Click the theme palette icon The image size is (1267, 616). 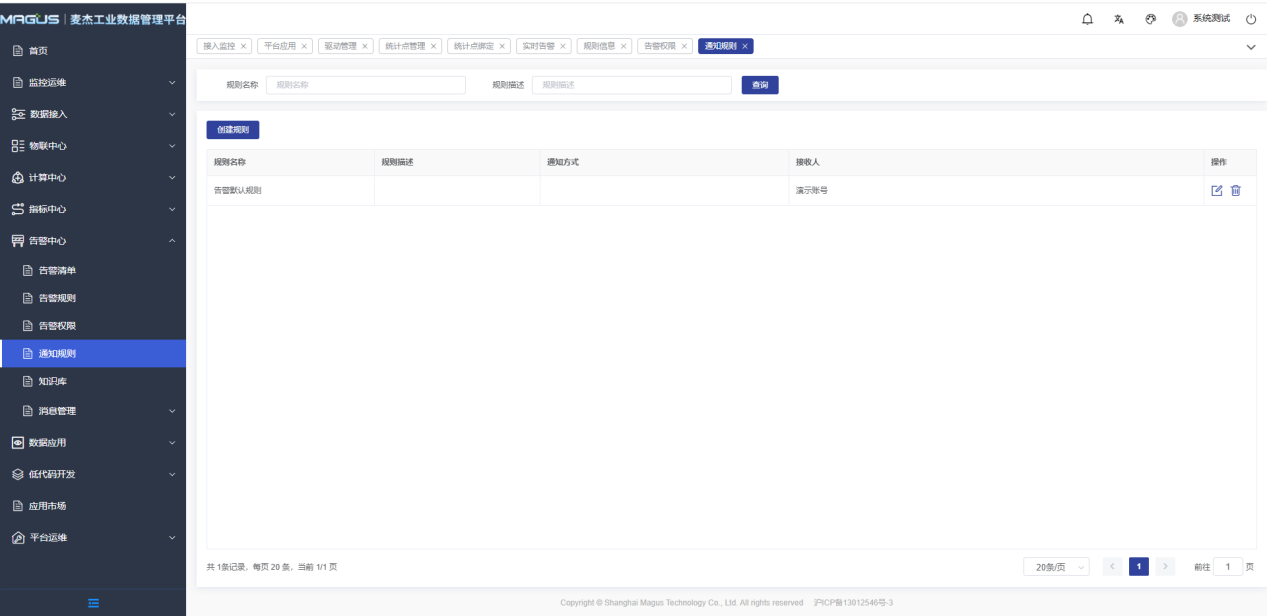1151,19
